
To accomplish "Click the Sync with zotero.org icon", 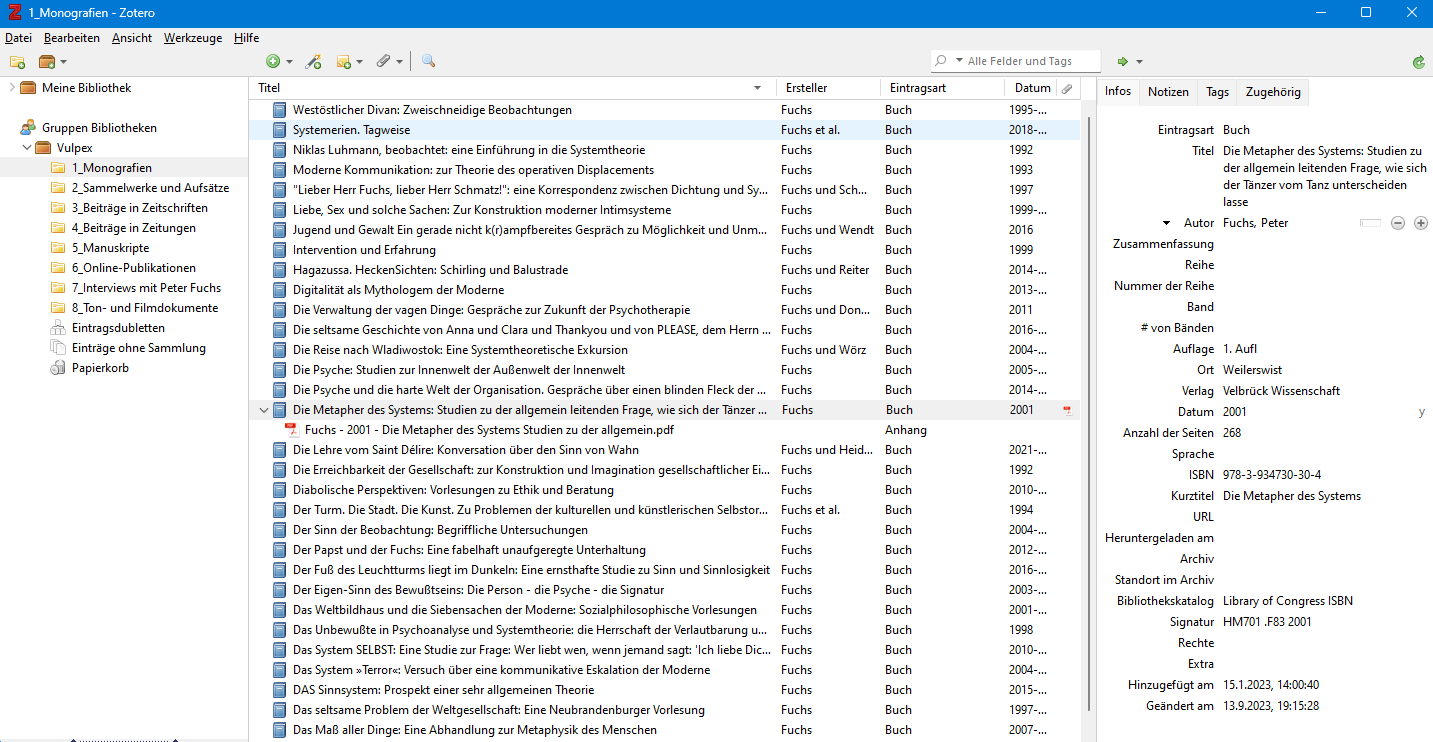I will (x=1418, y=62).
